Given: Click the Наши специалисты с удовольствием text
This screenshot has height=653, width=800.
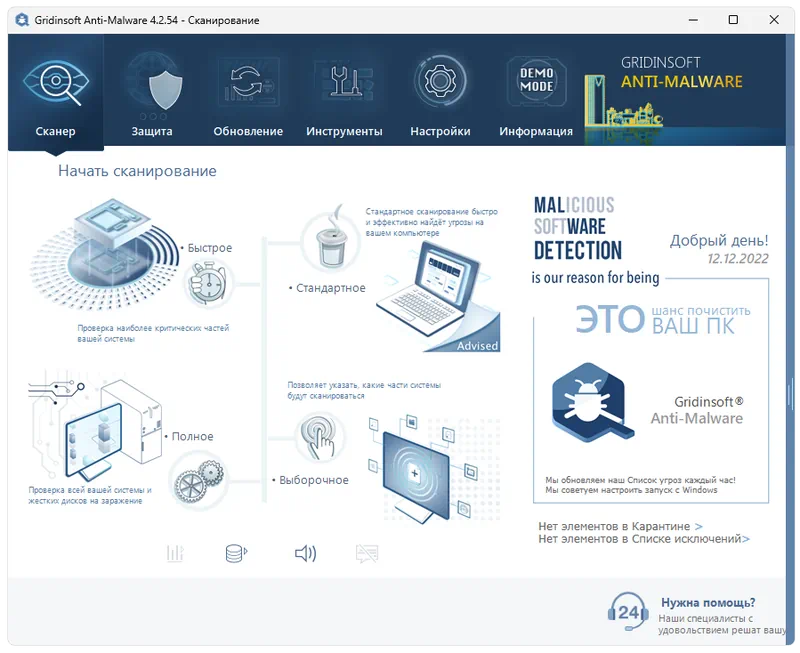Looking at the screenshot, I should coord(722,624).
